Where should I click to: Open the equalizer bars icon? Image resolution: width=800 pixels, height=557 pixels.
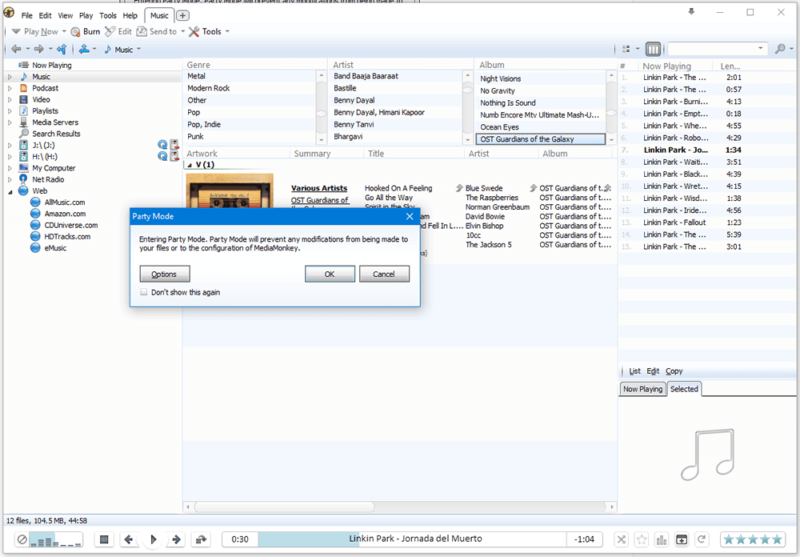click(x=661, y=539)
